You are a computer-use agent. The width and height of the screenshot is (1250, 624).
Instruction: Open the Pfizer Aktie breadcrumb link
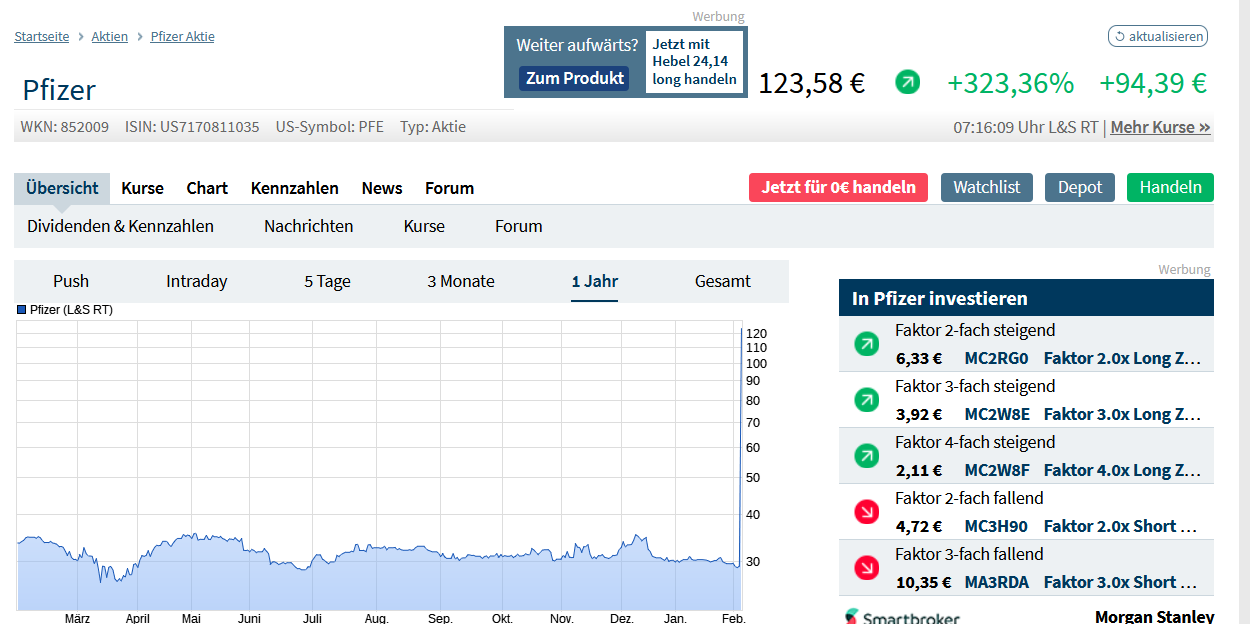(x=182, y=37)
